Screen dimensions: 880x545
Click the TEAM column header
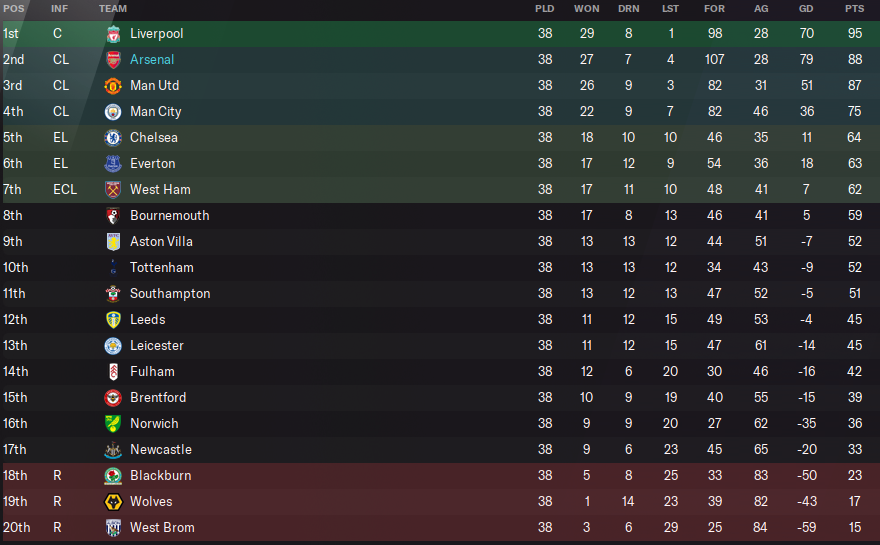point(113,9)
